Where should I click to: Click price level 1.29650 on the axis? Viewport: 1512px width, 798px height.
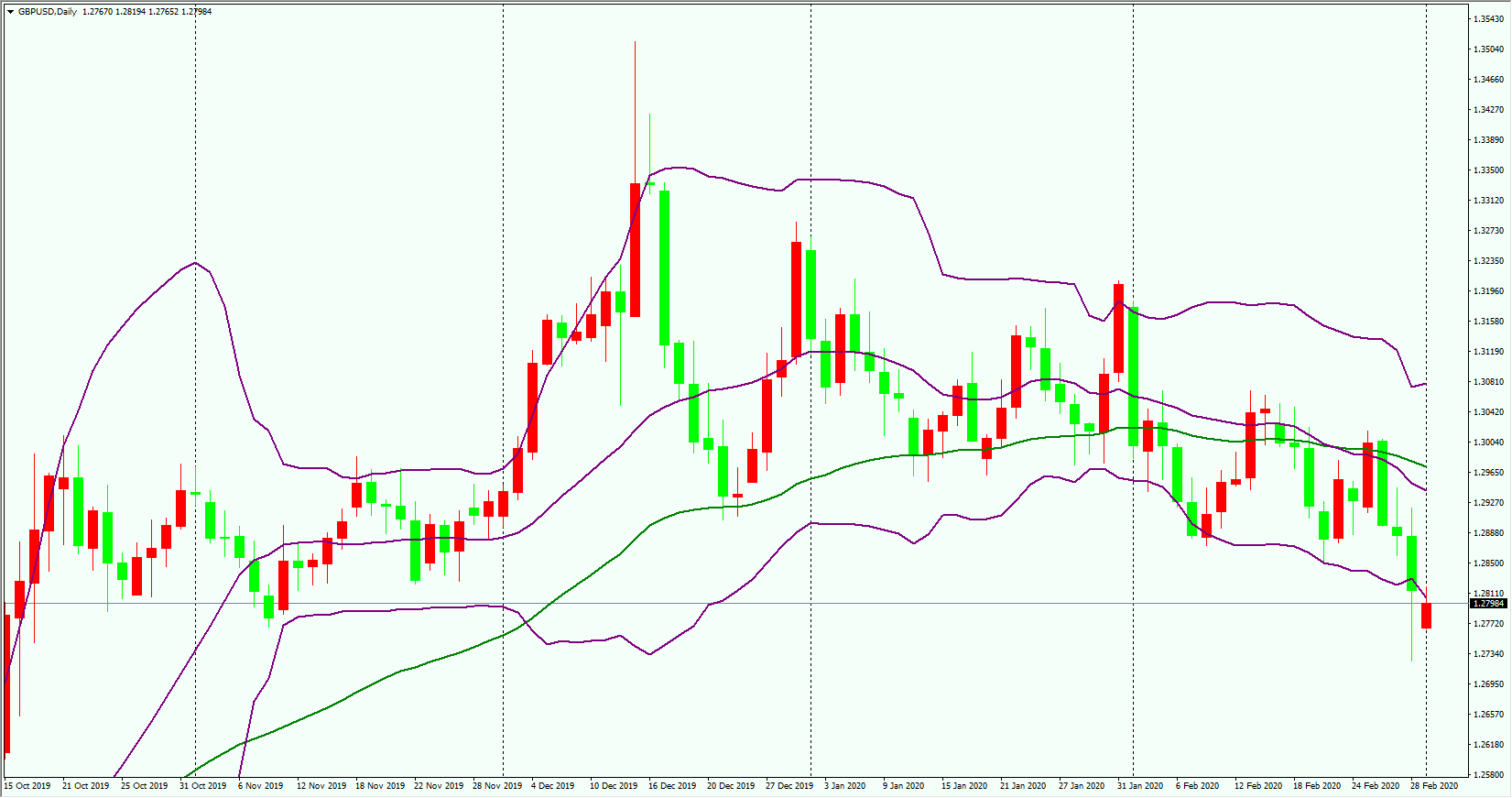(x=1488, y=473)
